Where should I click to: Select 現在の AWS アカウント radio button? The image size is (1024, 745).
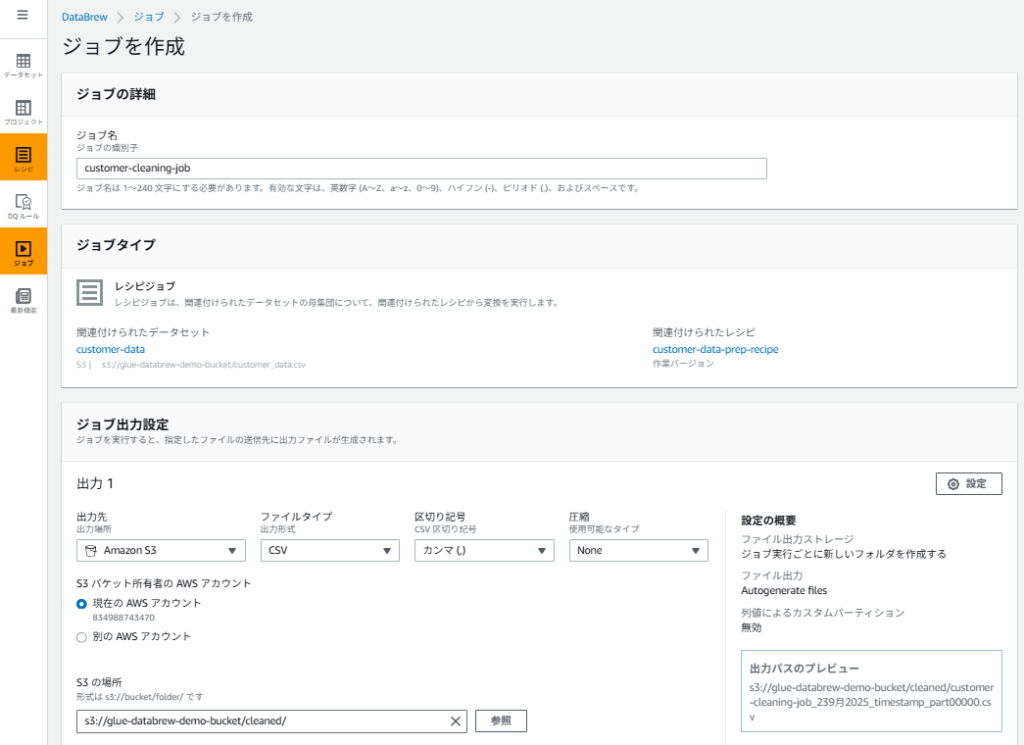(x=82, y=604)
